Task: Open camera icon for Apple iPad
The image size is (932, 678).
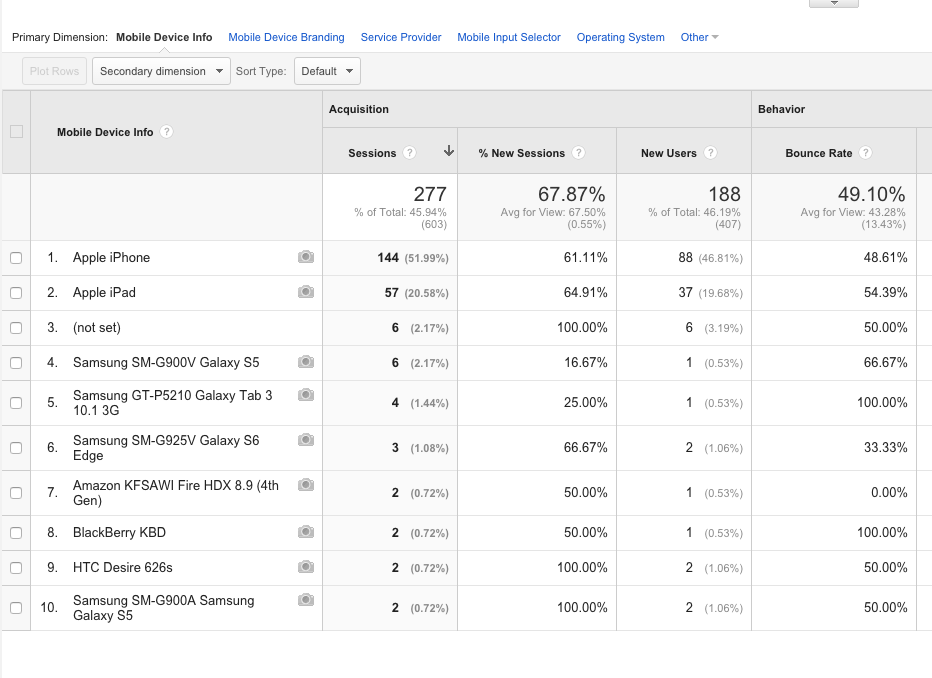Action: click(306, 292)
